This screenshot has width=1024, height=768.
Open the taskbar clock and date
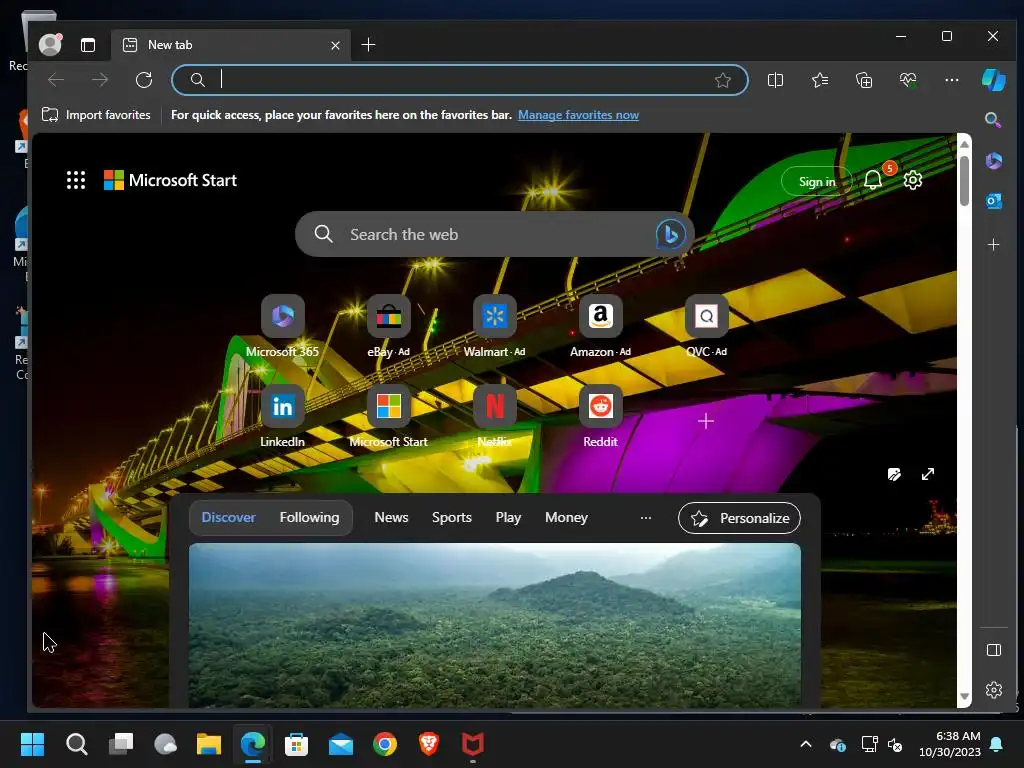point(950,744)
